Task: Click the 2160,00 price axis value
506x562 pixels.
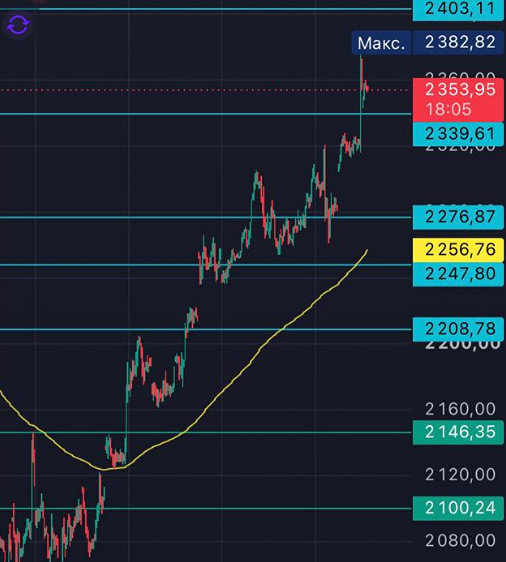Action: [x=460, y=409]
